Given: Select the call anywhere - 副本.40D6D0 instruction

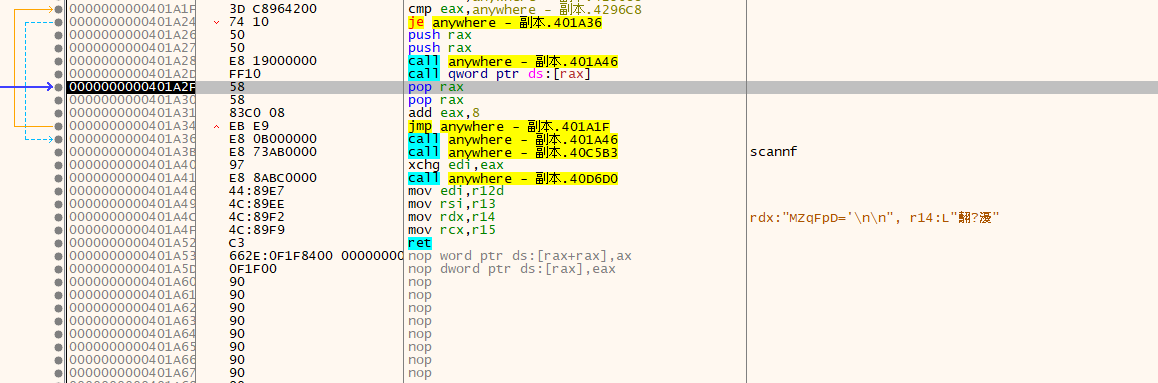Looking at the screenshot, I should (x=513, y=178).
